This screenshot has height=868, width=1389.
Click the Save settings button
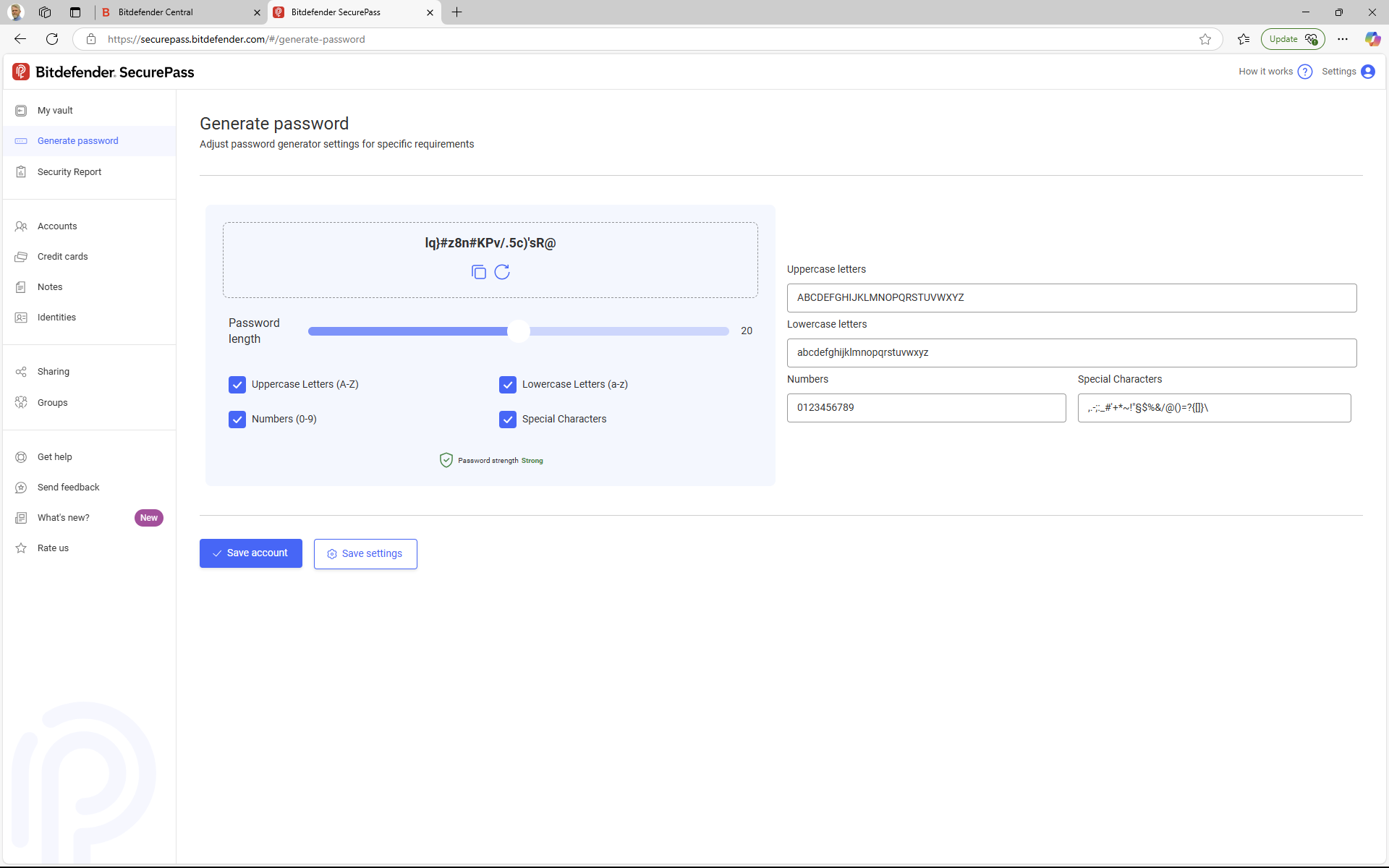click(x=365, y=553)
